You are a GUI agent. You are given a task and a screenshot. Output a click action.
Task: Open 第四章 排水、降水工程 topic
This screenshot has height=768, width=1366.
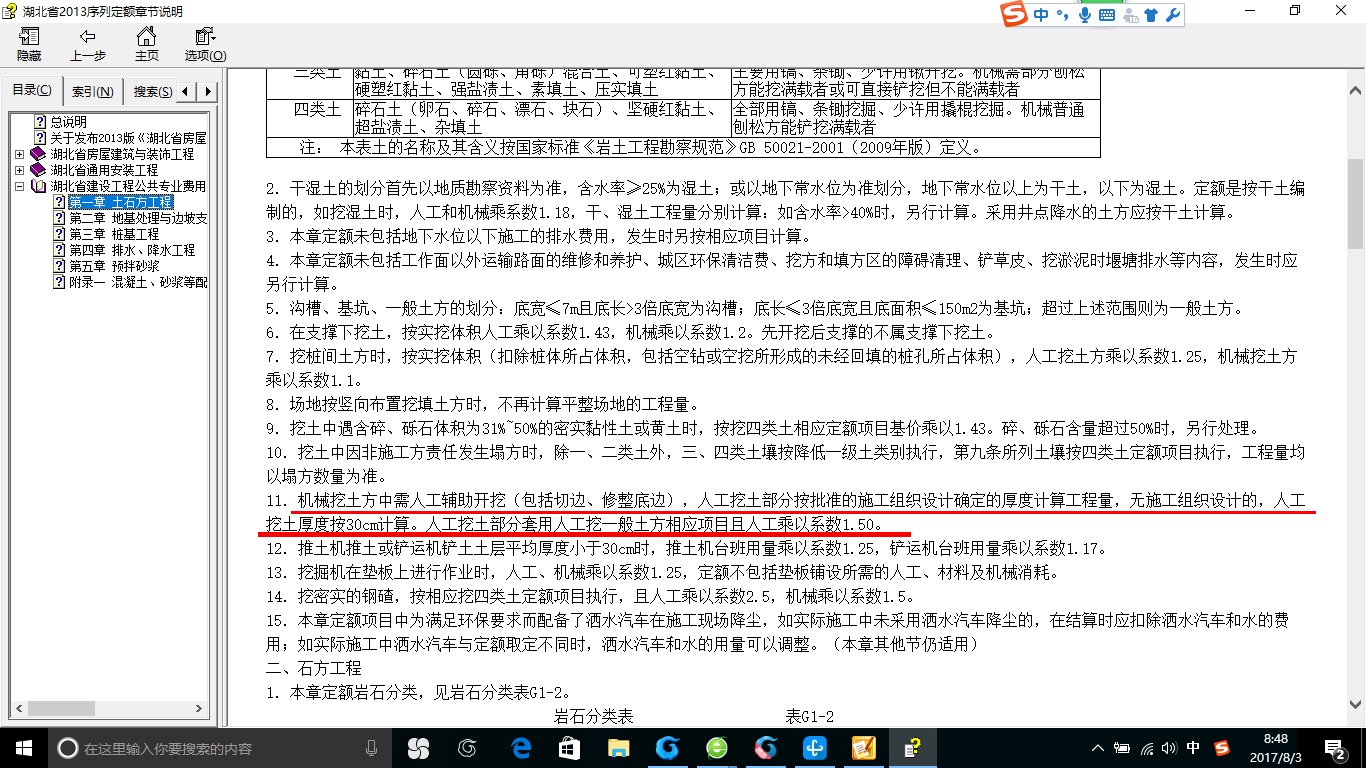point(131,250)
